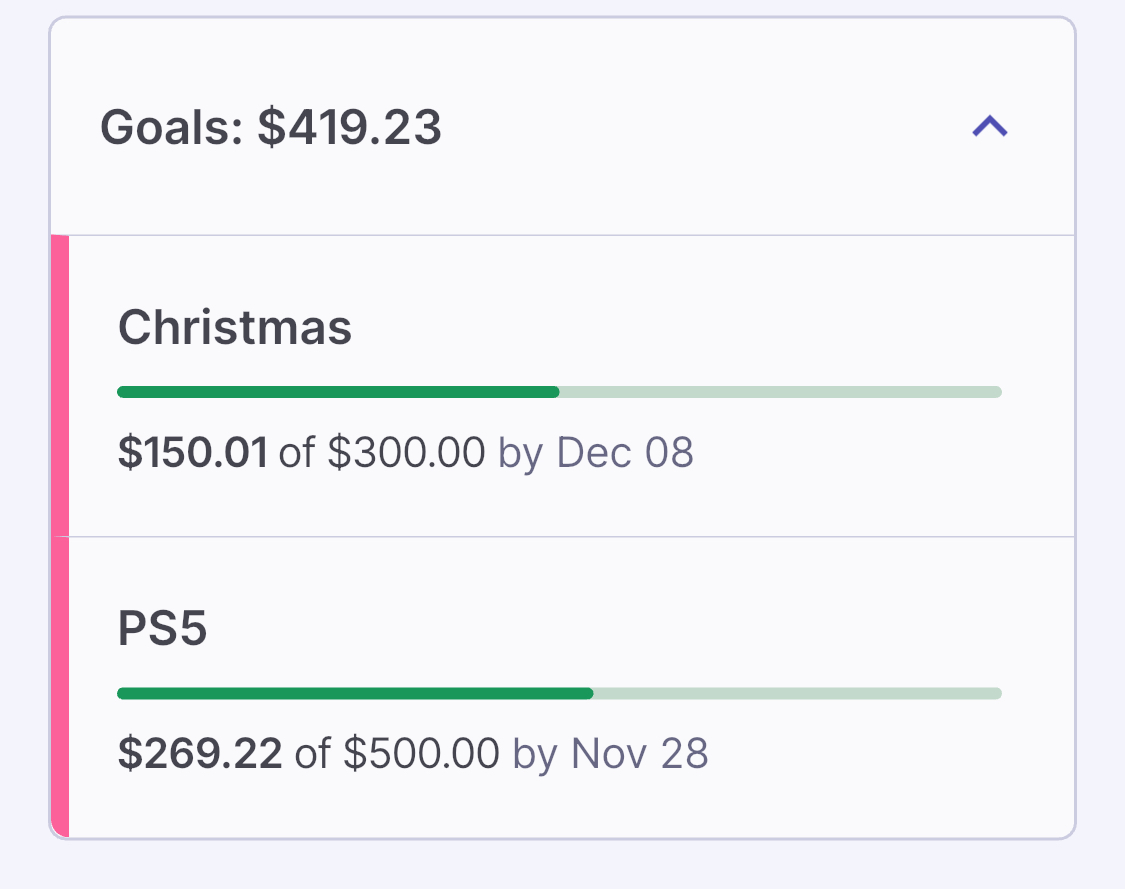Click the unfilled portion of PS5 bar

[797, 693]
